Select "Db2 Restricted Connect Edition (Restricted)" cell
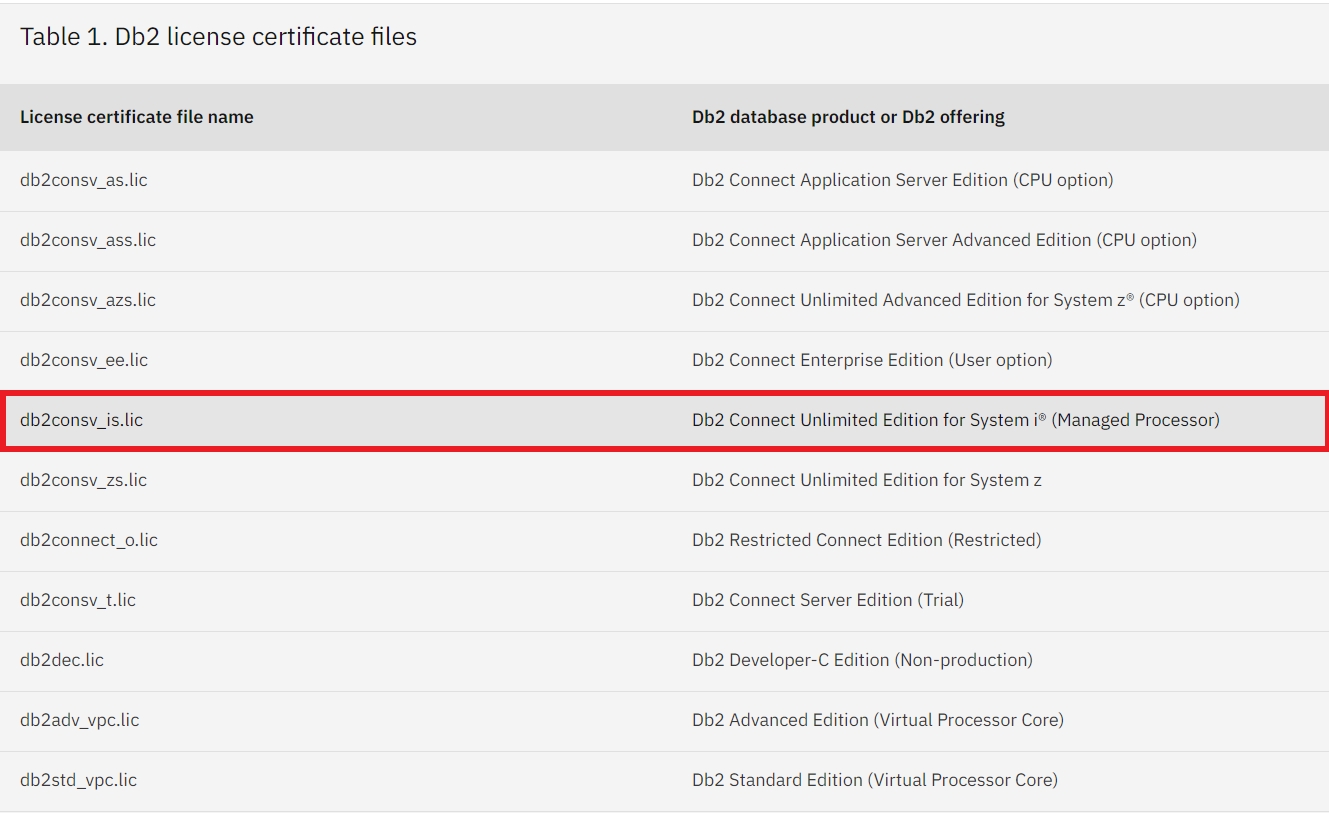 (866, 540)
